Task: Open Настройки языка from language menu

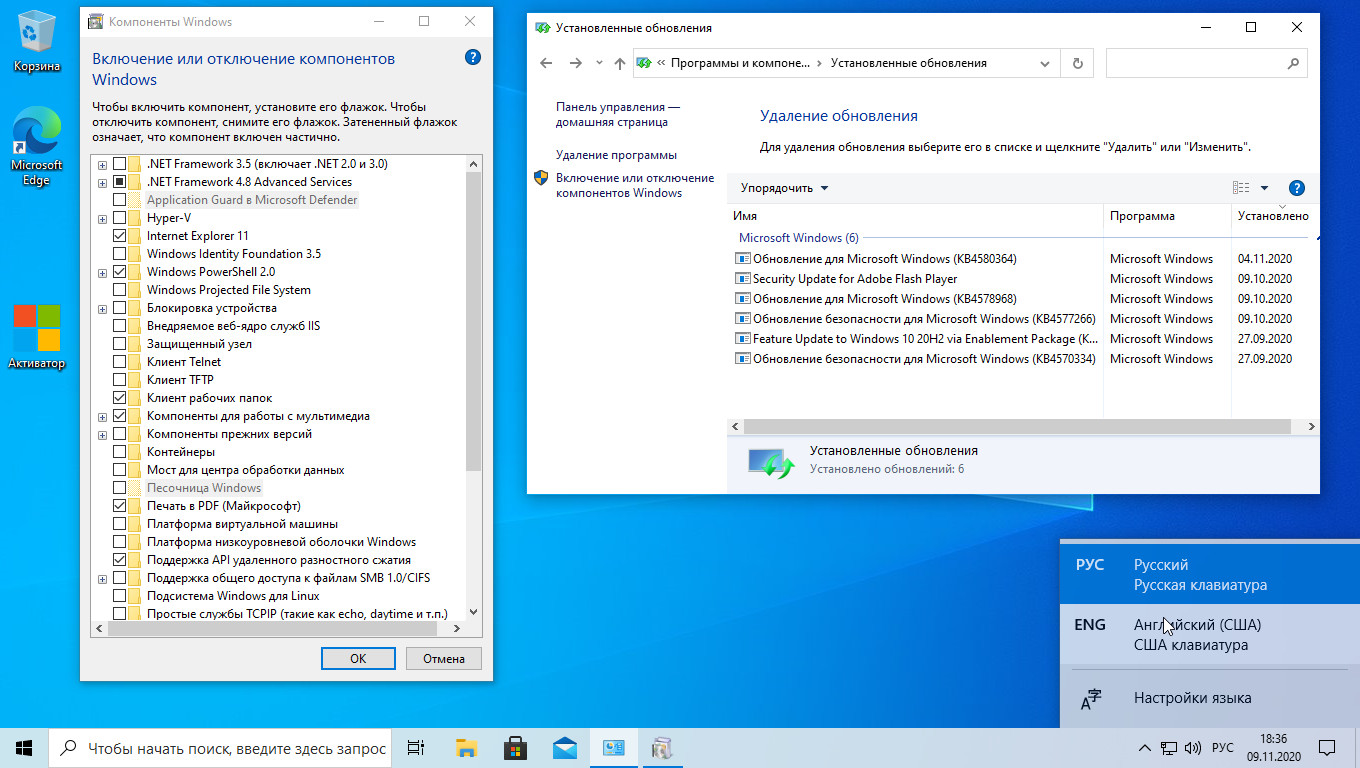Action: (x=1210, y=698)
